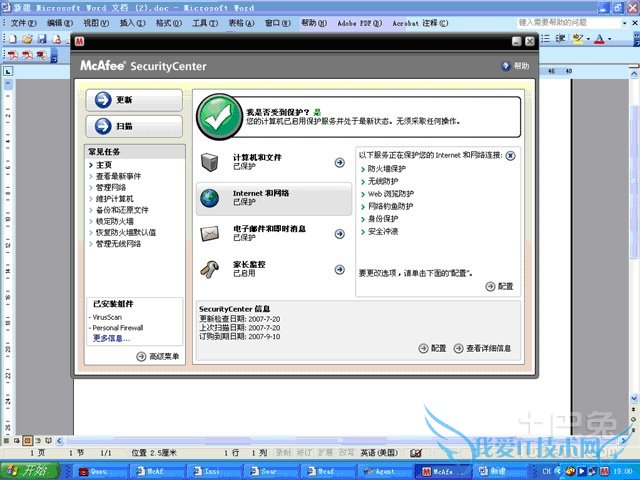Expand 计算机和文件 details arrow
The image size is (640, 480).
pyautogui.click(x=340, y=163)
